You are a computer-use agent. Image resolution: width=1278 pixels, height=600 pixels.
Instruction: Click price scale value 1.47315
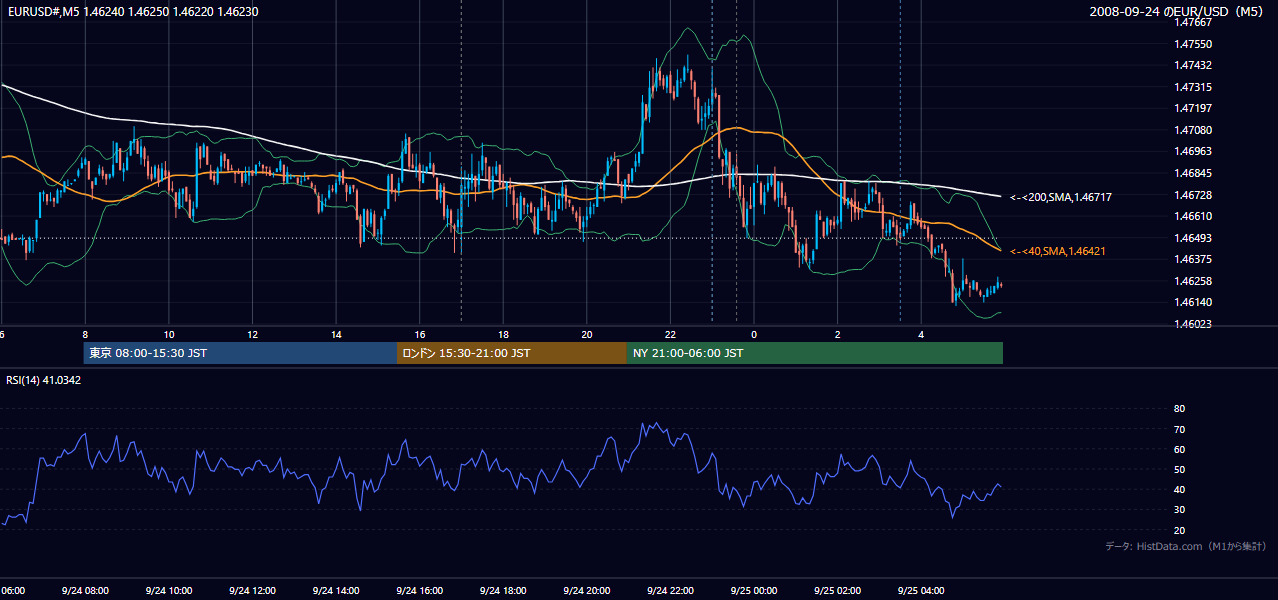[1192, 87]
